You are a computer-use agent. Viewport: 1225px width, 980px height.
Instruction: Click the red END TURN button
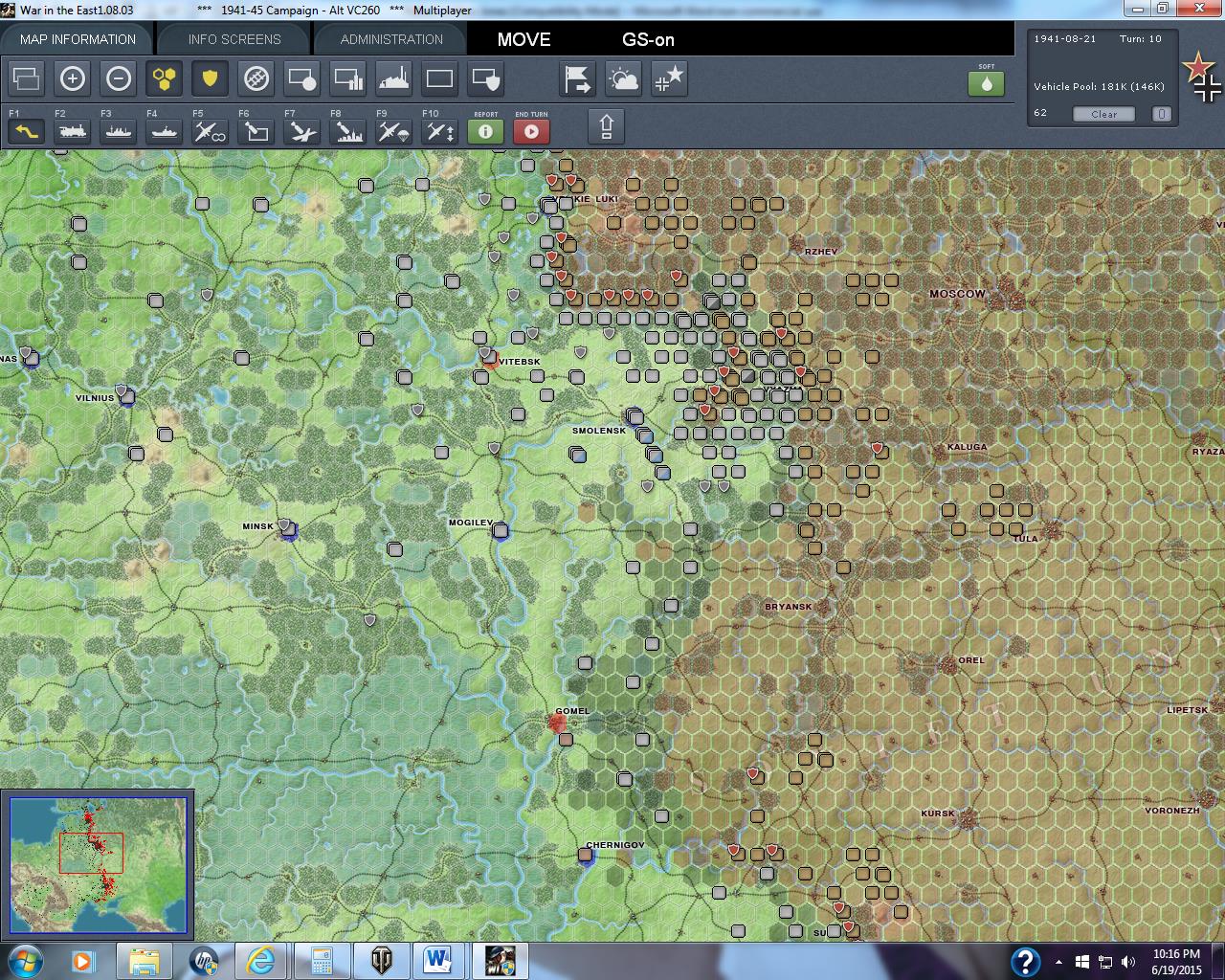[x=531, y=130]
